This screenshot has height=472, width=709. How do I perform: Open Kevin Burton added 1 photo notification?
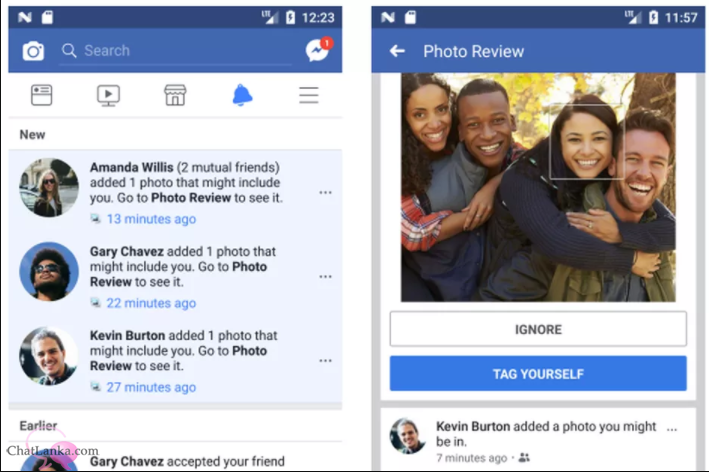184,351
